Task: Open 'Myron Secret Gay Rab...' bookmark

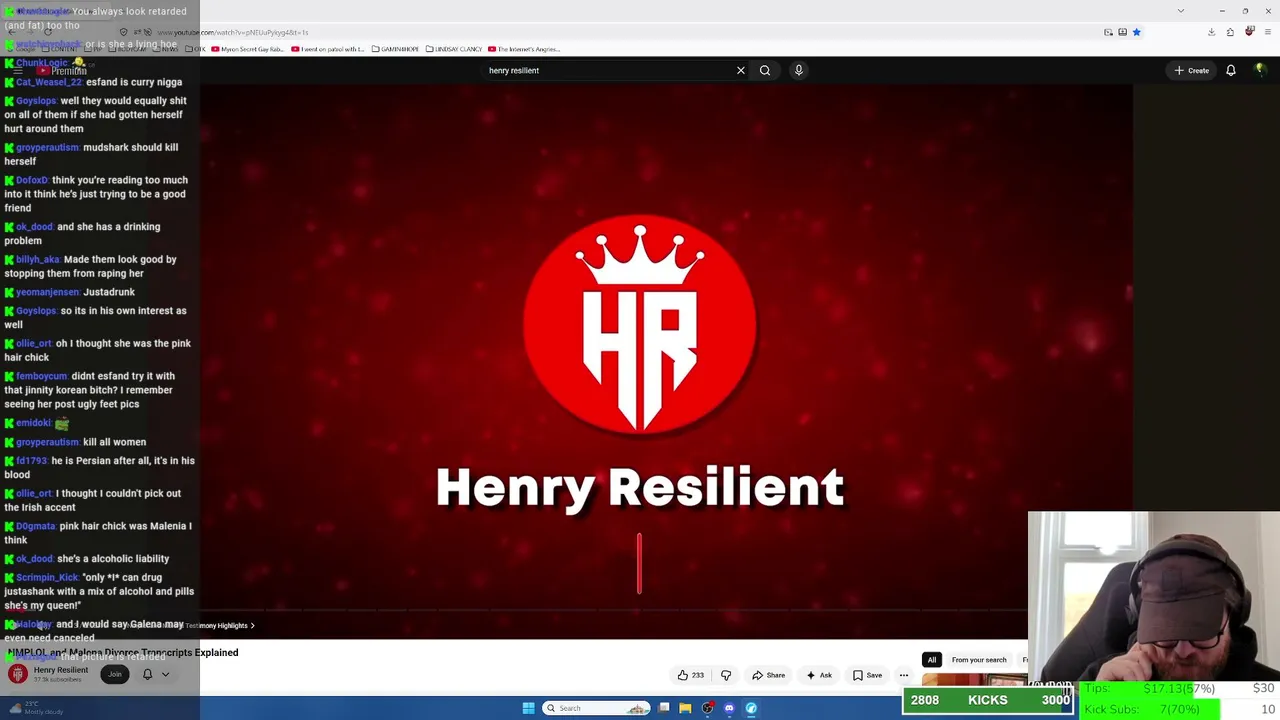Action: pyautogui.click(x=249, y=49)
